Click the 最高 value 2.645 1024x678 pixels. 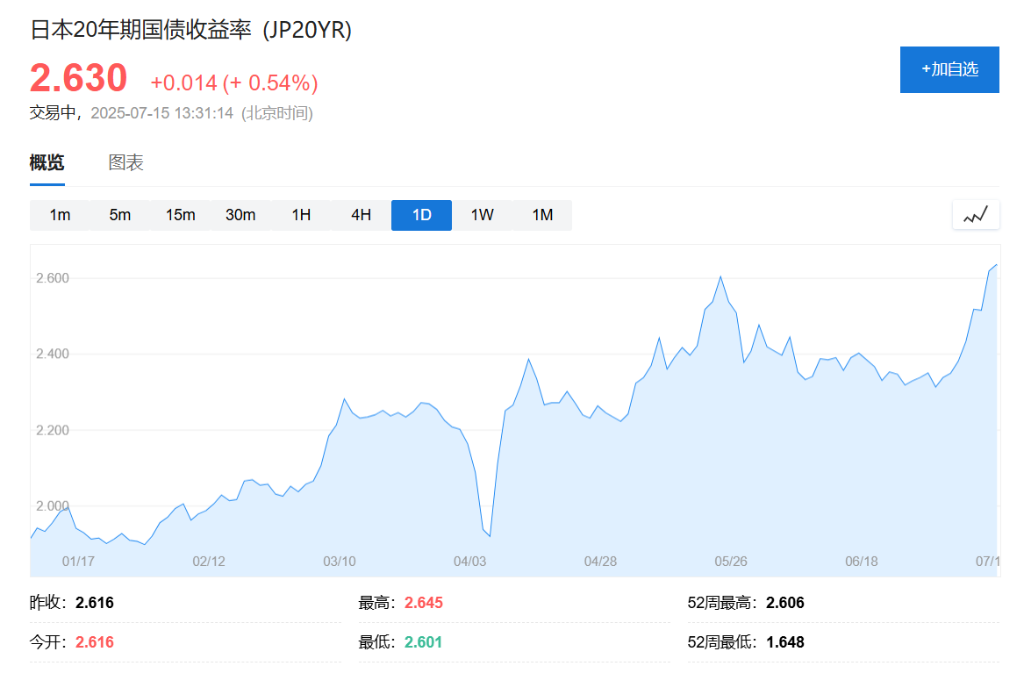coord(424,603)
